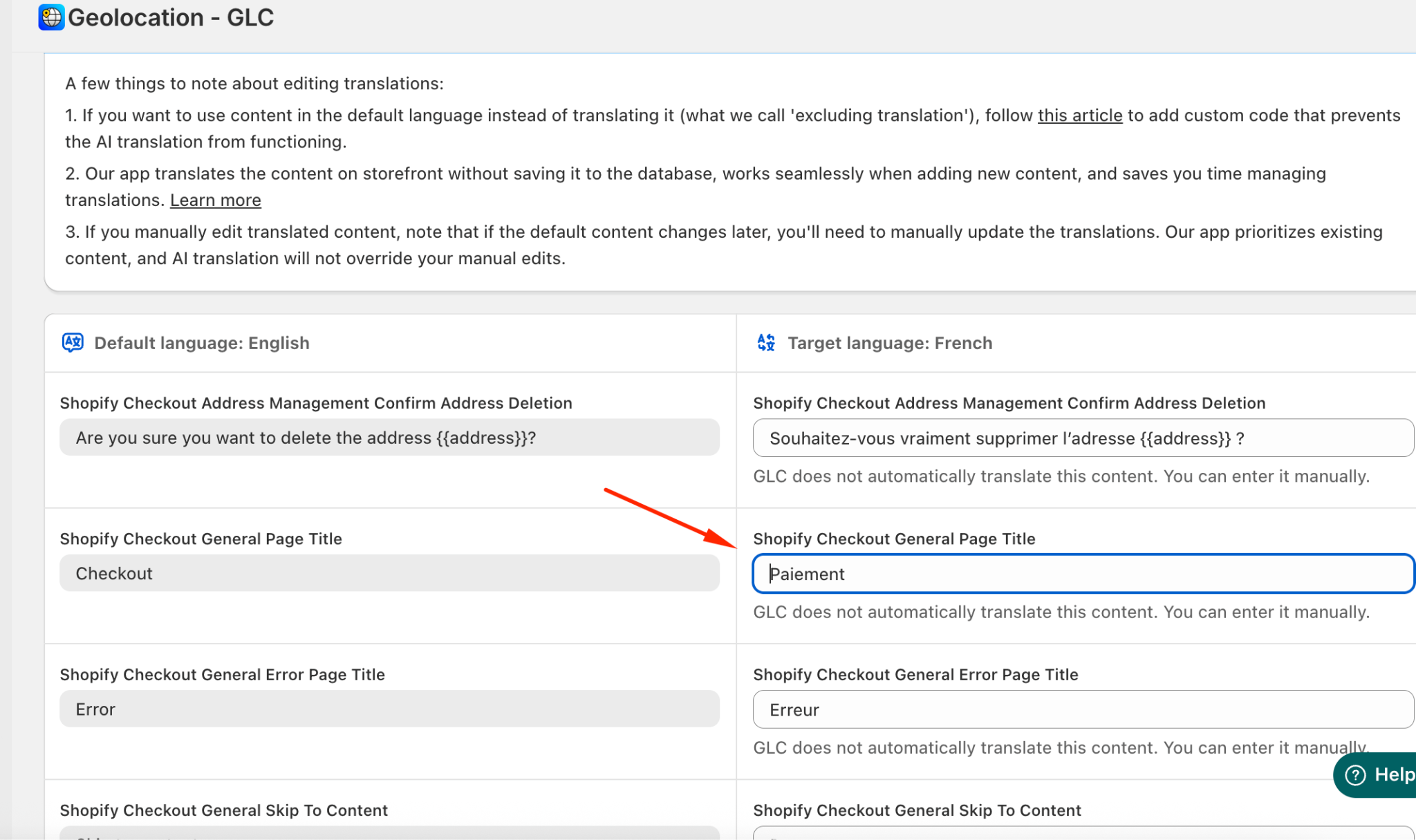Click the Default language translate icon
1416x840 pixels.
click(x=73, y=342)
